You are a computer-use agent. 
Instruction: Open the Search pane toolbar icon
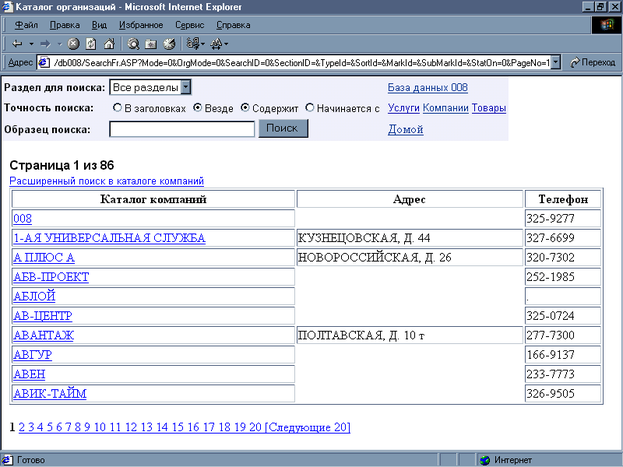pos(133,44)
